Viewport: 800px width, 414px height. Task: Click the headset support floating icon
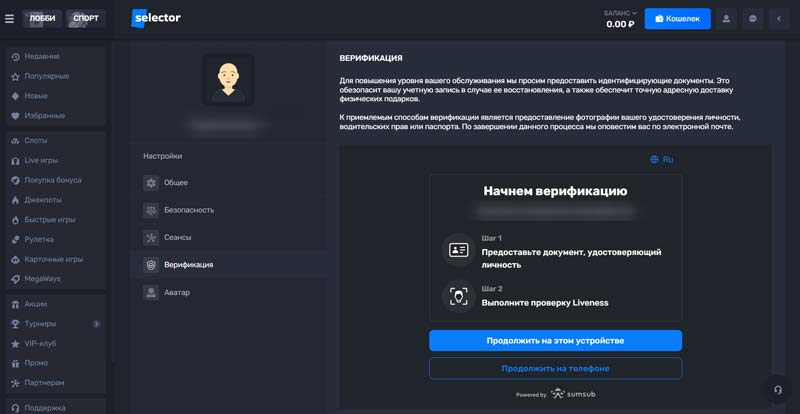[x=777, y=389]
